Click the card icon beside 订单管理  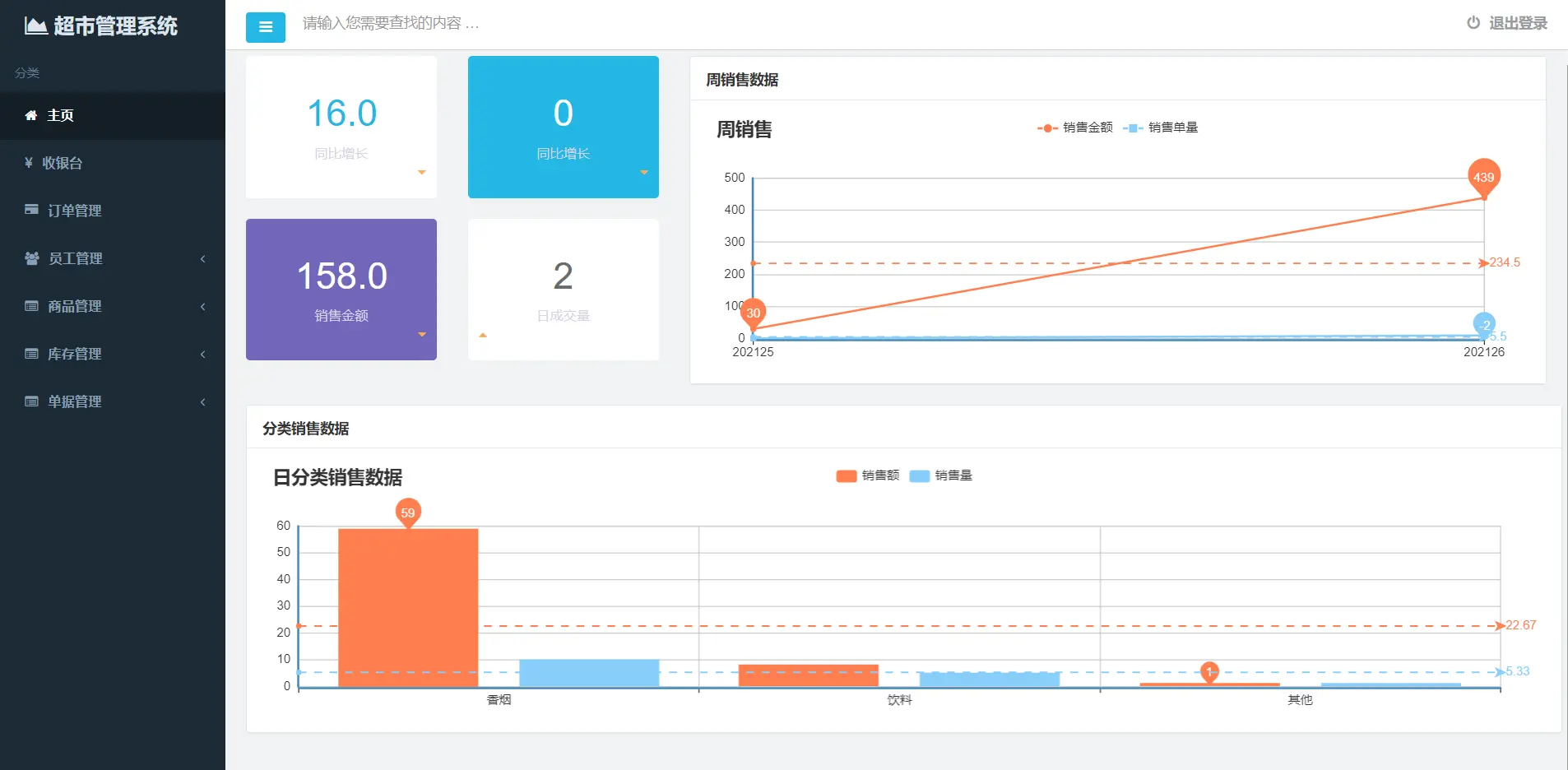pos(31,210)
